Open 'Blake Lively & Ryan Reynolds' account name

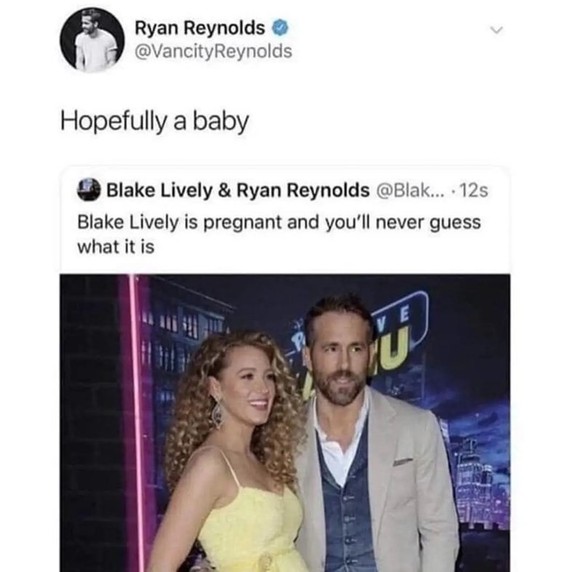238,190
